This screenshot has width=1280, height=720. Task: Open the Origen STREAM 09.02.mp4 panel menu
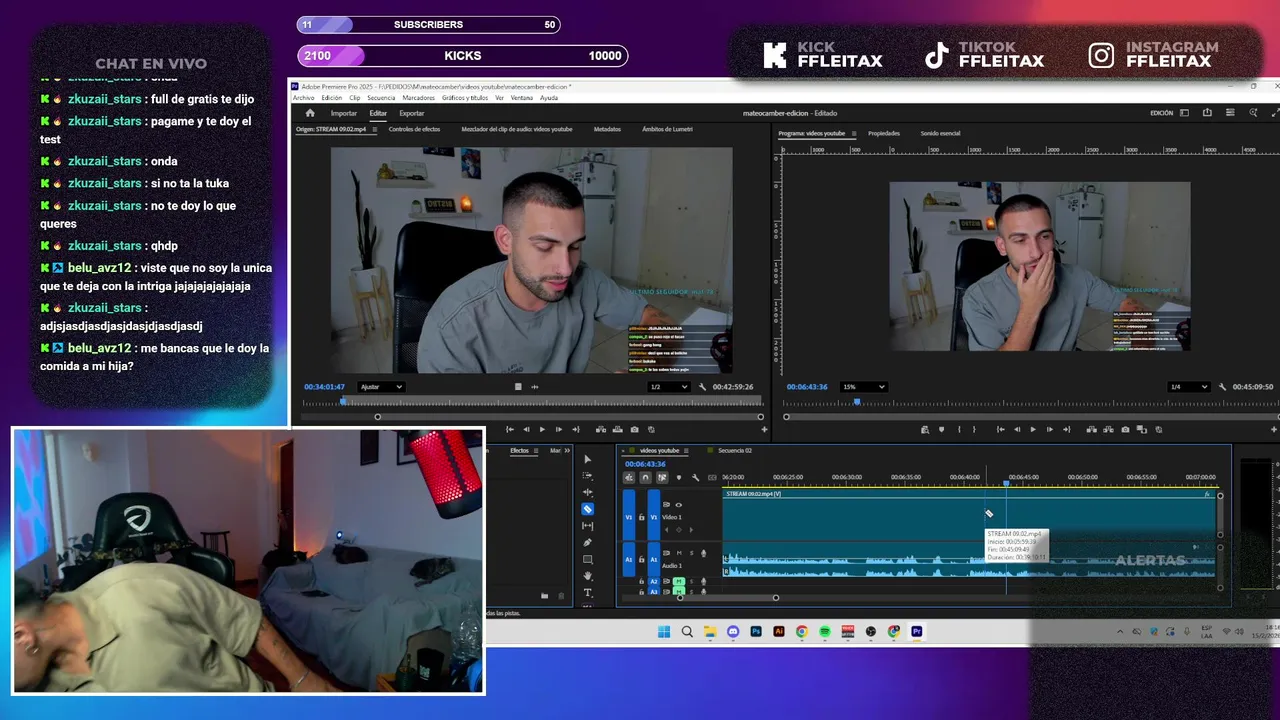375,129
